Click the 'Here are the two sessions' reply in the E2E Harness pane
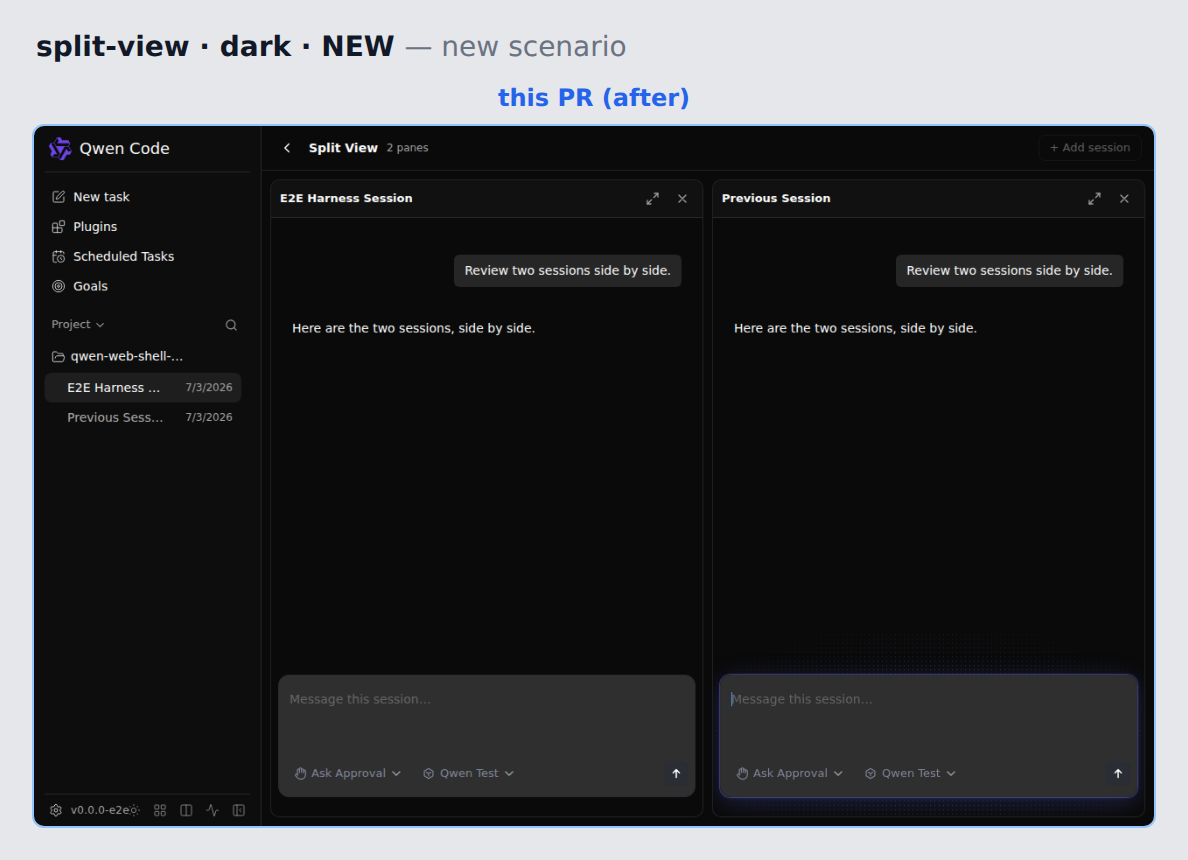Screen dimensions: 1188x860 pos(414,328)
